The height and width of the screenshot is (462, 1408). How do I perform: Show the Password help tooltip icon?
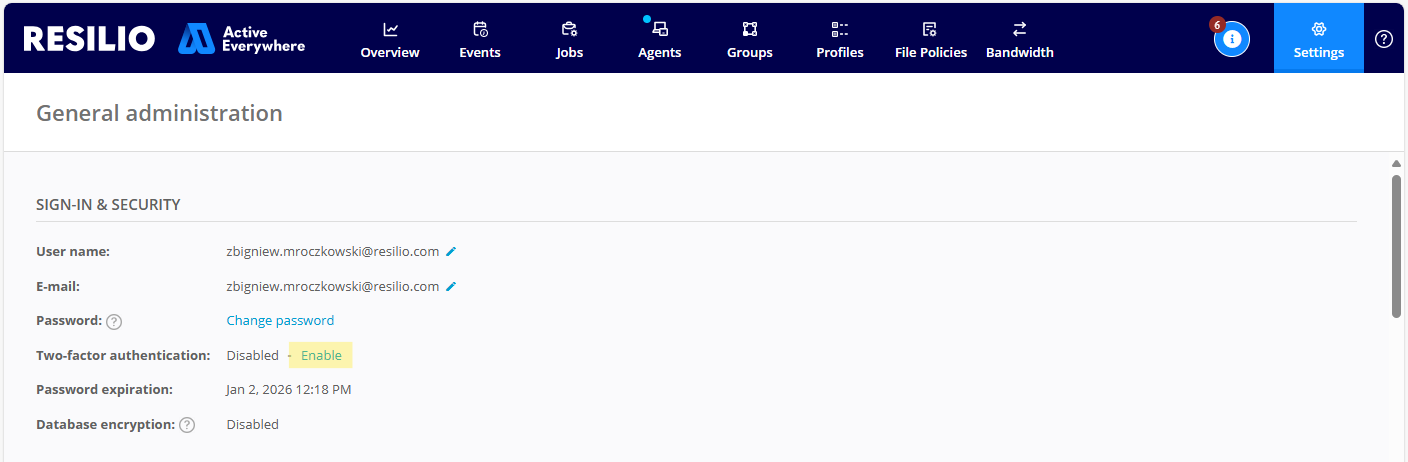pyautogui.click(x=114, y=322)
